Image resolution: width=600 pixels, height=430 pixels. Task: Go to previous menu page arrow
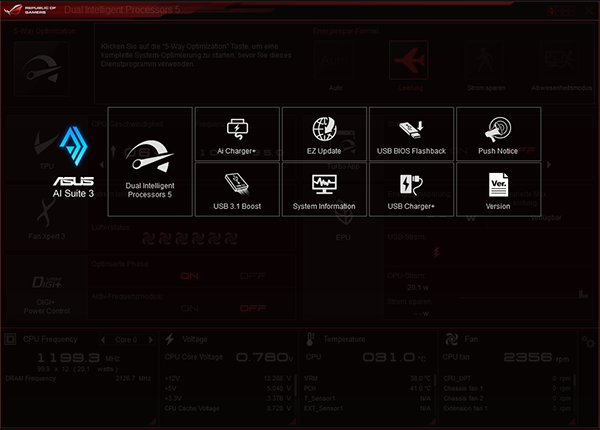coord(102,165)
